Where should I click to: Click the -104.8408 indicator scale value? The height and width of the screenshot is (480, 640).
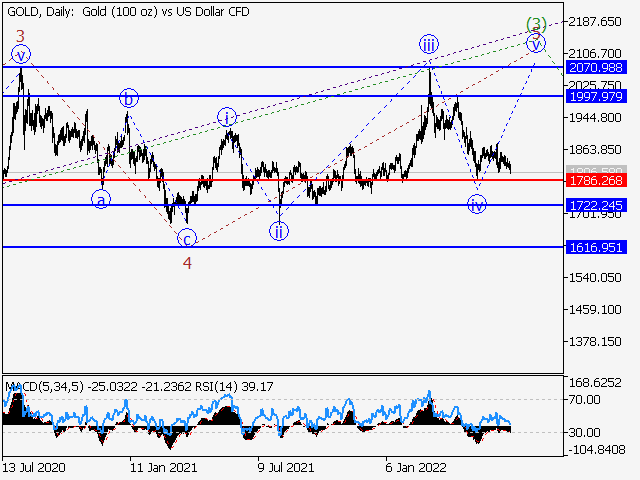pos(596,450)
